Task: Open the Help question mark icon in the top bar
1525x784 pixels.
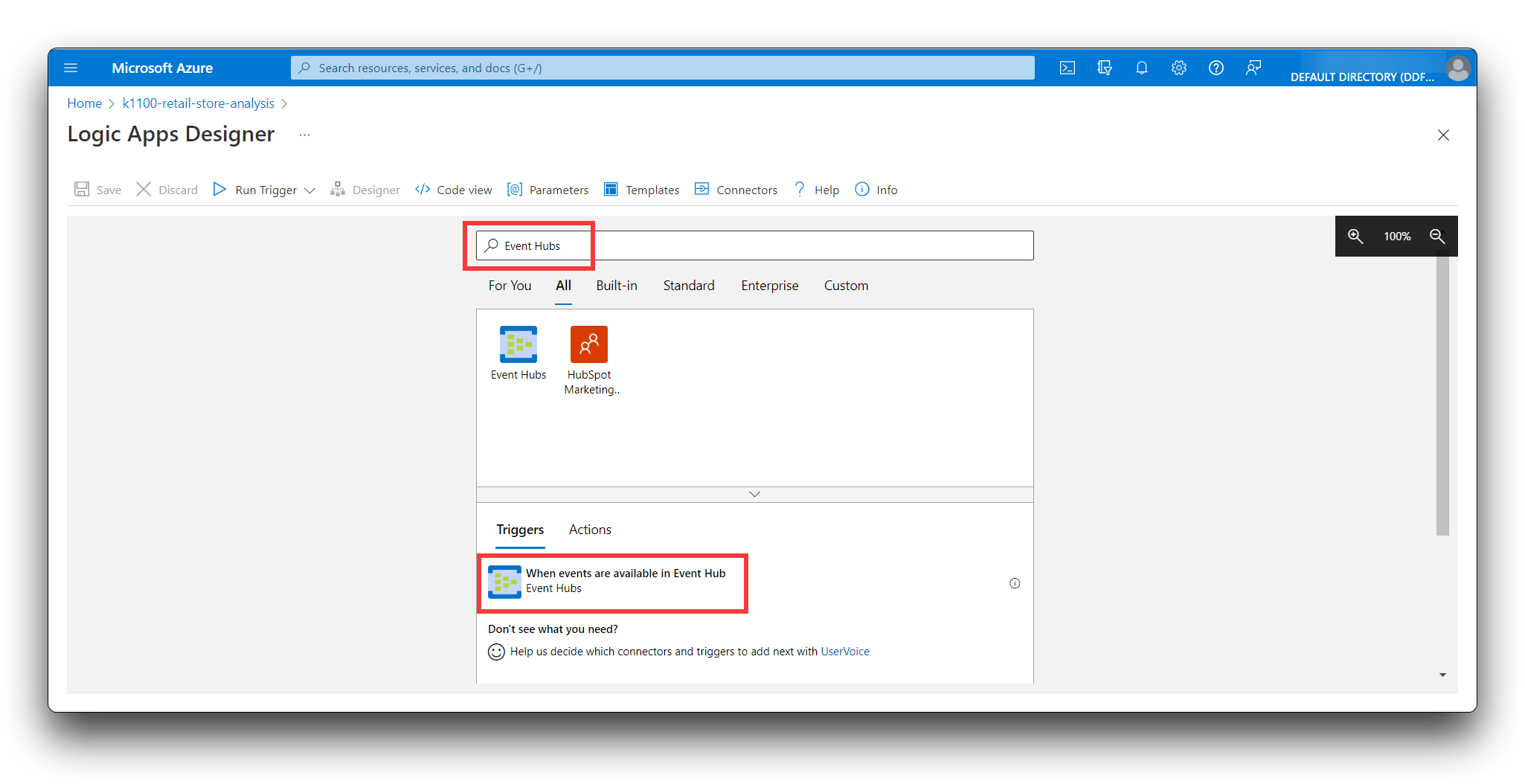Action: coord(1216,68)
